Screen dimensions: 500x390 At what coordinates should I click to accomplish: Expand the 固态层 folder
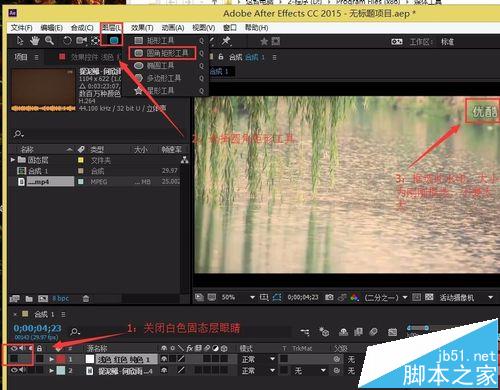13,160
